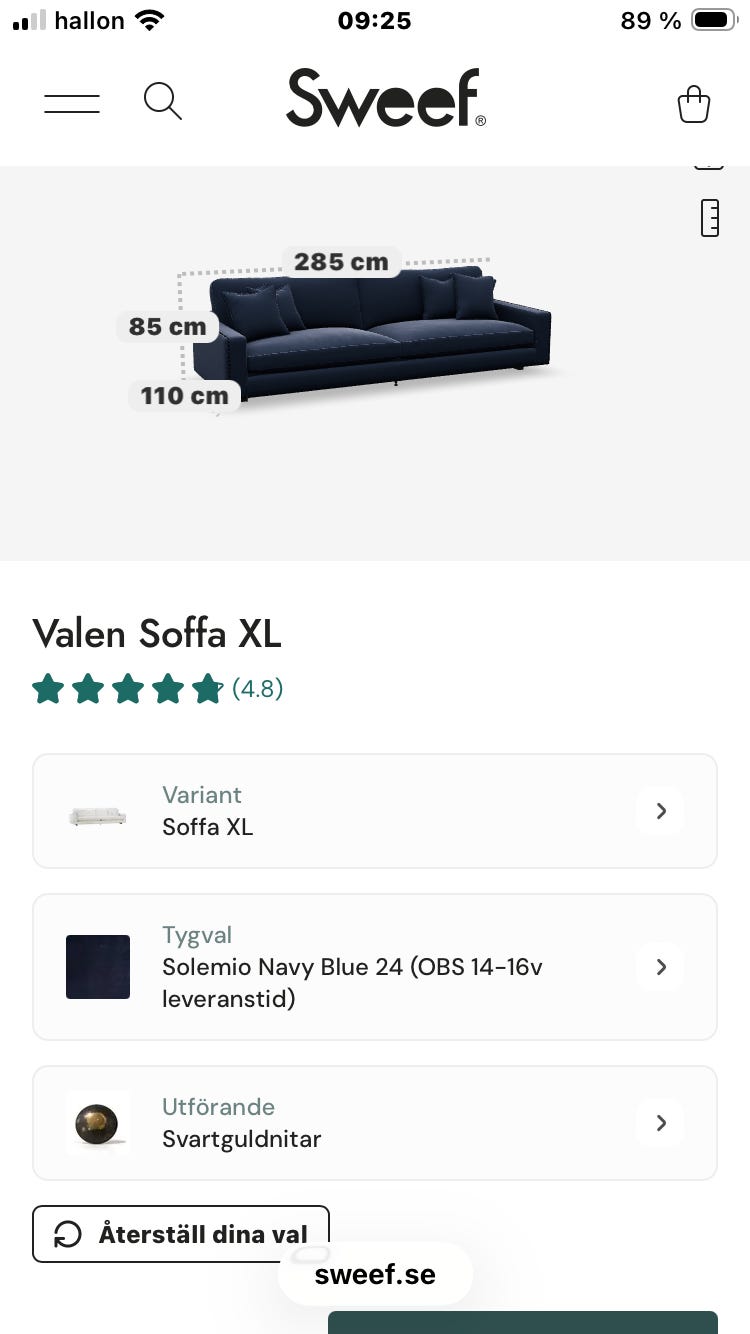This screenshot has width=750, height=1334.
Task: Click Återställ dina val button
Action: click(x=181, y=1234)
